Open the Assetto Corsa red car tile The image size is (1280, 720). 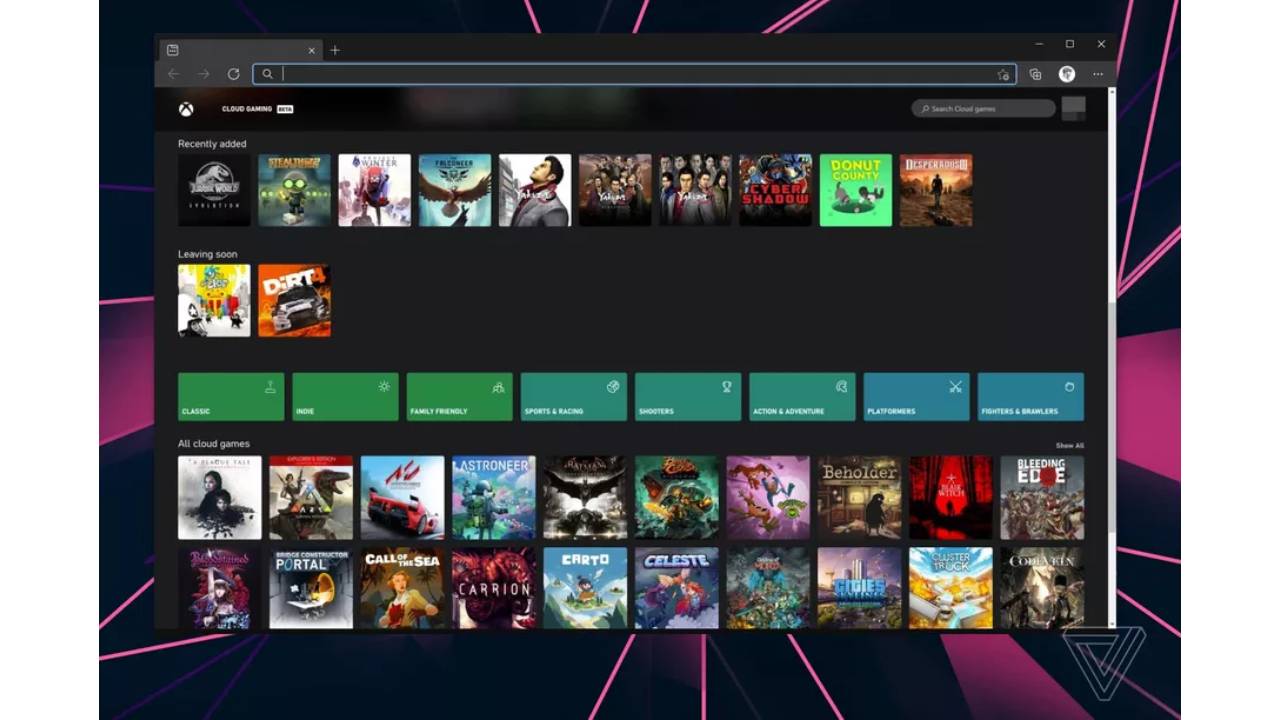pyautogui.click(x=402, y=498)
